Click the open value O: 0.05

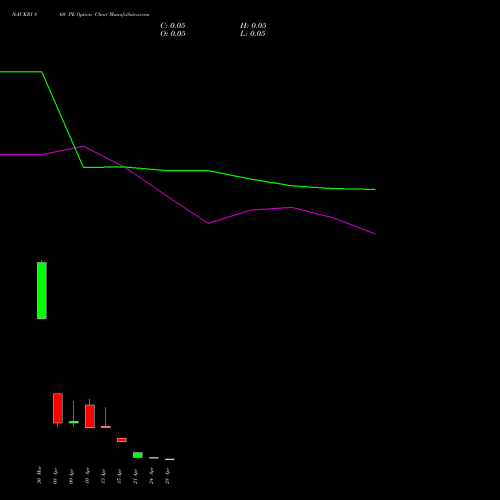coord(173,34)
